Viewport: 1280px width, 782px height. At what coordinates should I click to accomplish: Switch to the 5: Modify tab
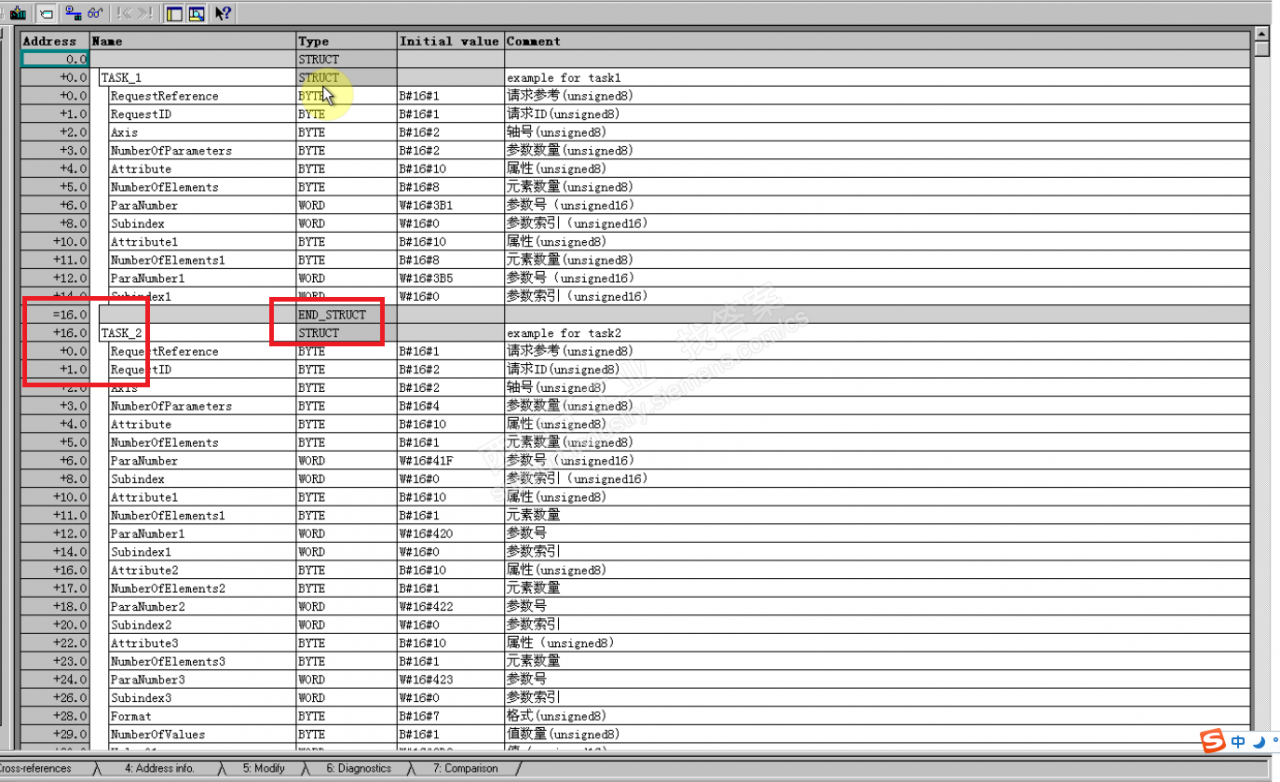point(264,768)
